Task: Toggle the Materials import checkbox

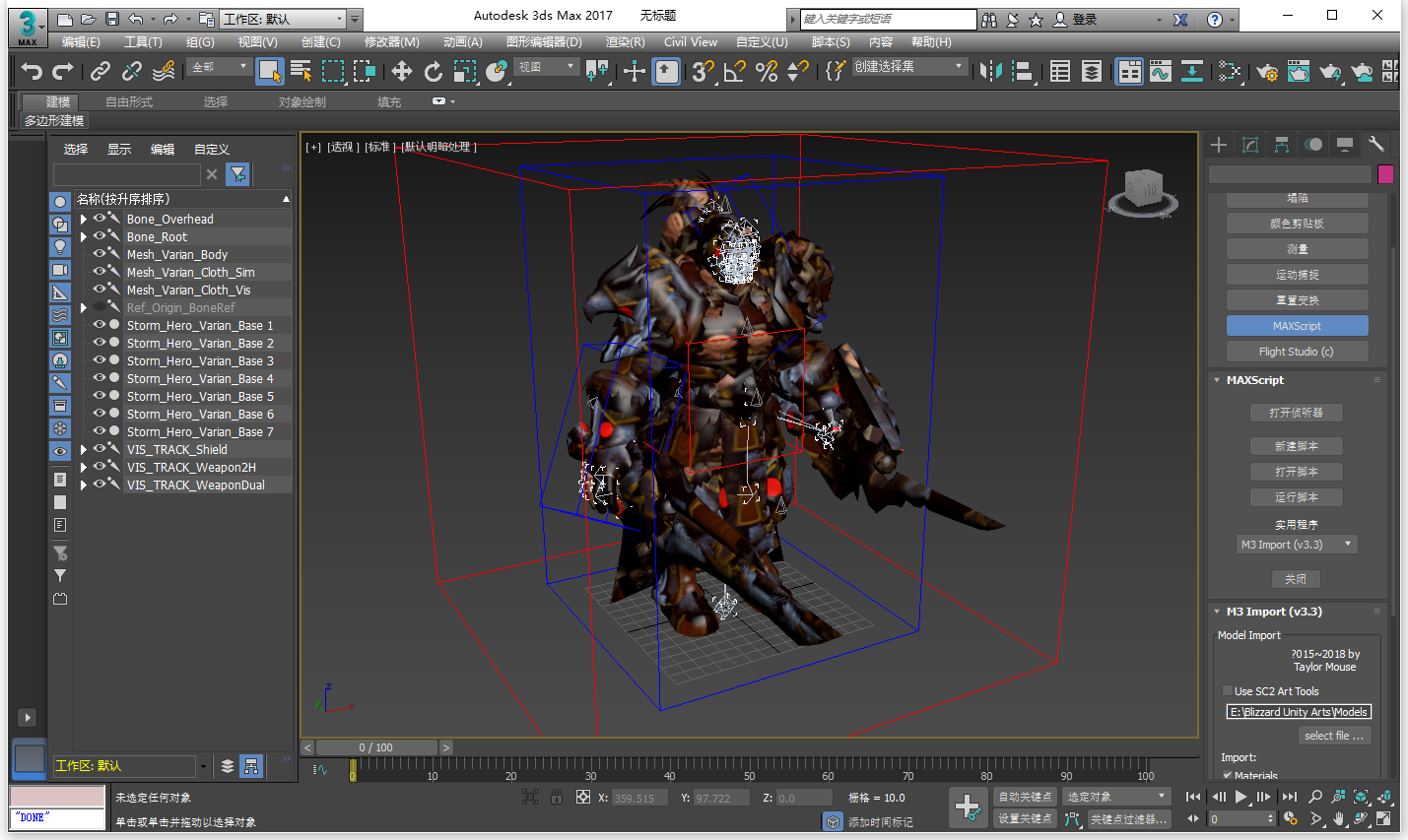Action: [x=1228, y=776]
